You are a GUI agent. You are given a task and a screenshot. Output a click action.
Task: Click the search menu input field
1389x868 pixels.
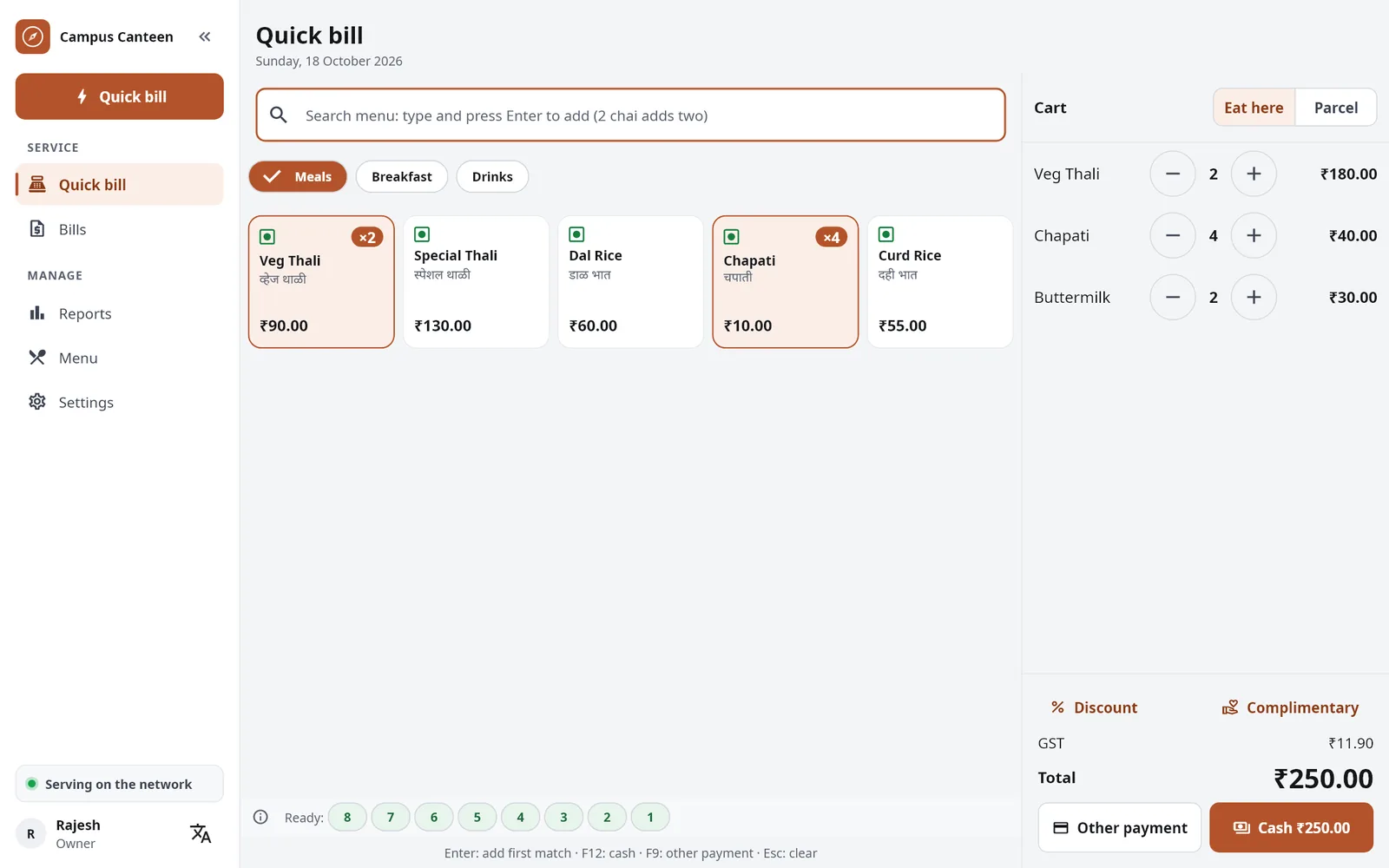[631, 115]
